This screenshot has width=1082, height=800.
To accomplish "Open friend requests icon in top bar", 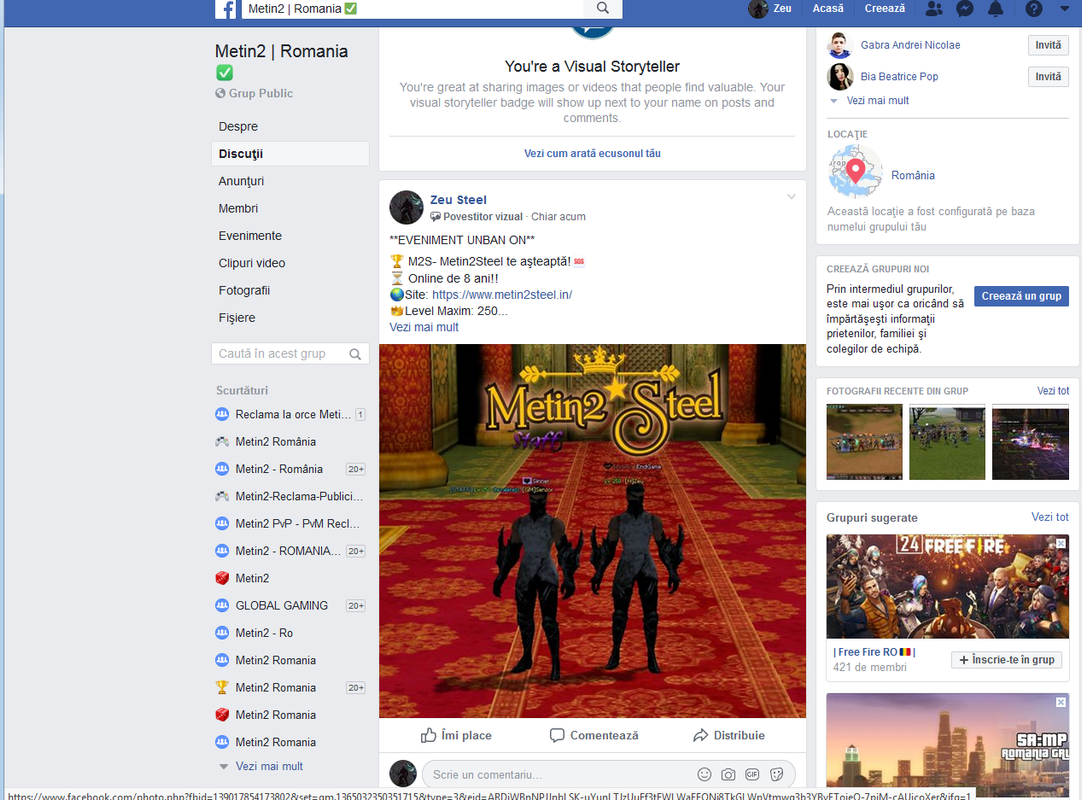I will tap(934, 8).
